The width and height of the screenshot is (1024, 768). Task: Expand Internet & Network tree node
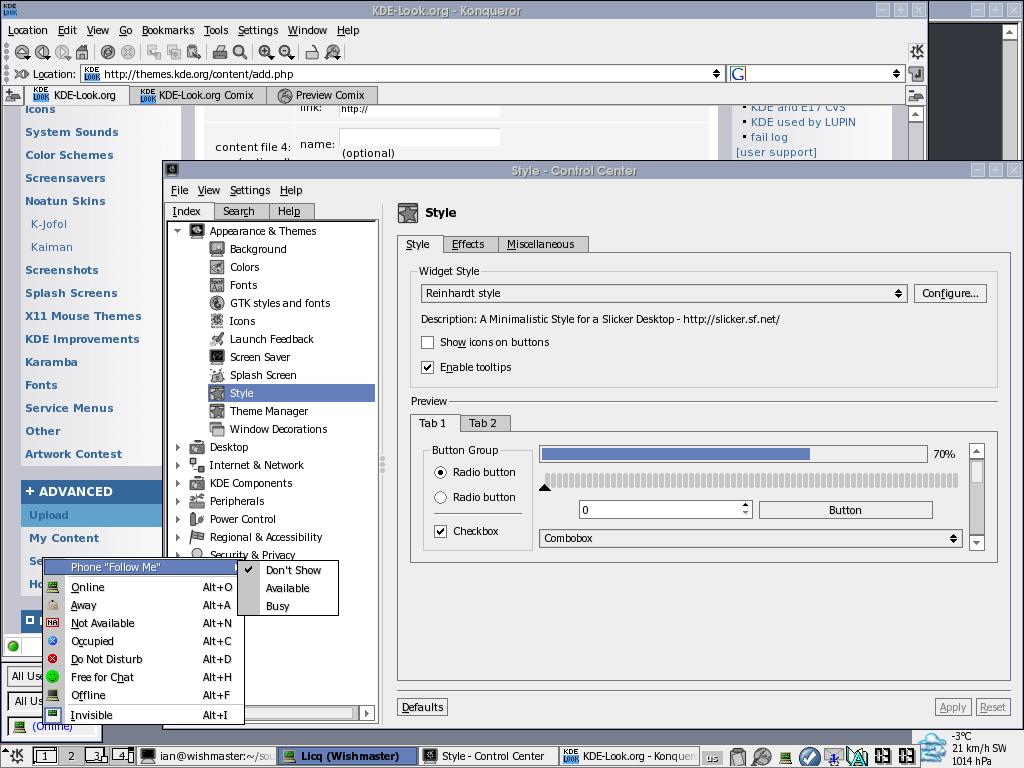pyautogui.click(x=178, y=465)
